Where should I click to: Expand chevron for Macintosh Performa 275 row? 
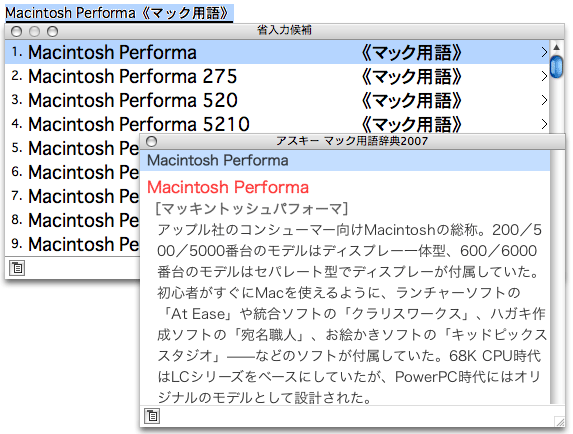coord(544,76)
